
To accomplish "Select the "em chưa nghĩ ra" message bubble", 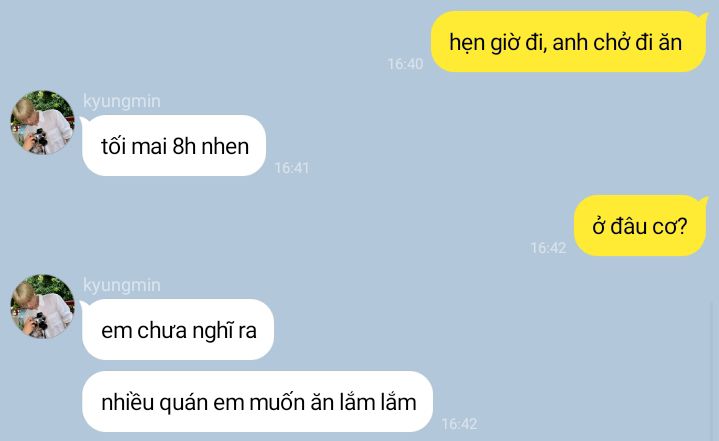I will pos(178,330).
